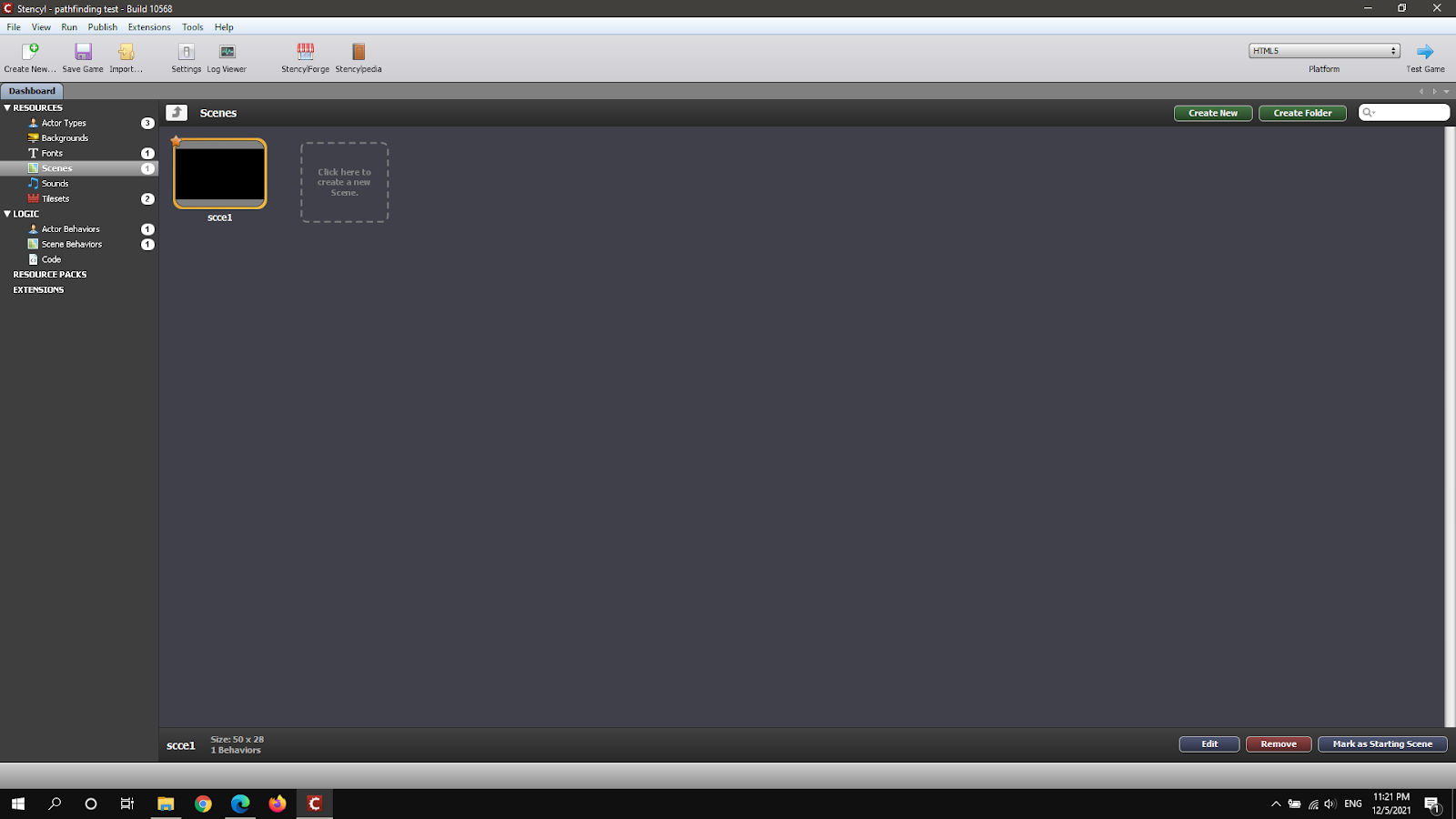Click the Stencyl taskbar icon
Screen dimensions: 1456x819
click(315, 804)
